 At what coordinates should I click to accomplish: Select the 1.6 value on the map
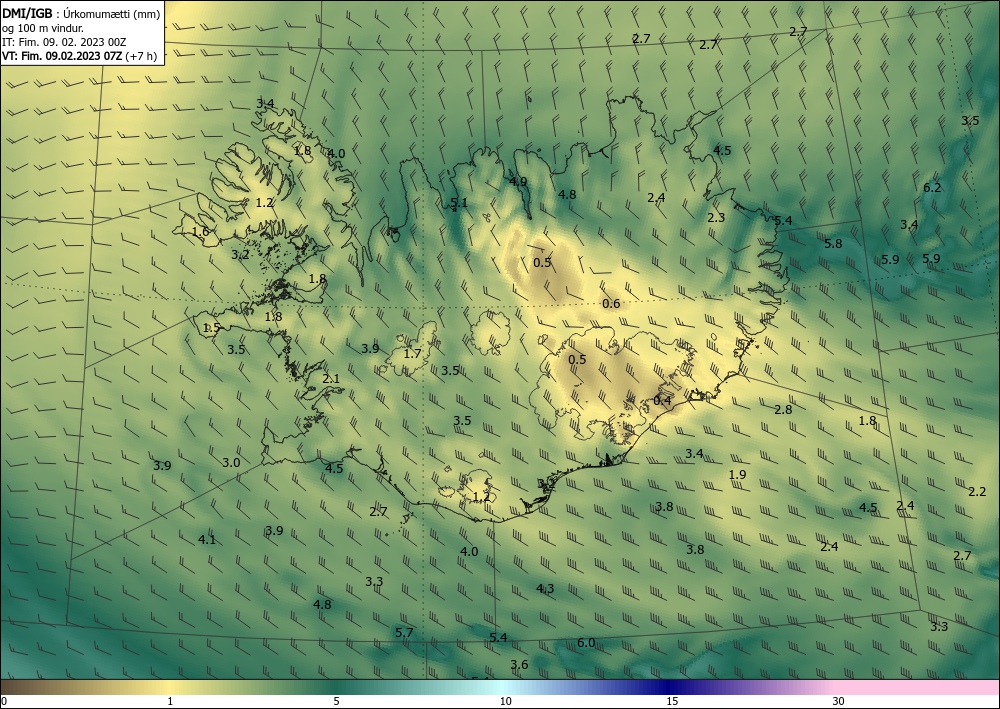(200, 232)
